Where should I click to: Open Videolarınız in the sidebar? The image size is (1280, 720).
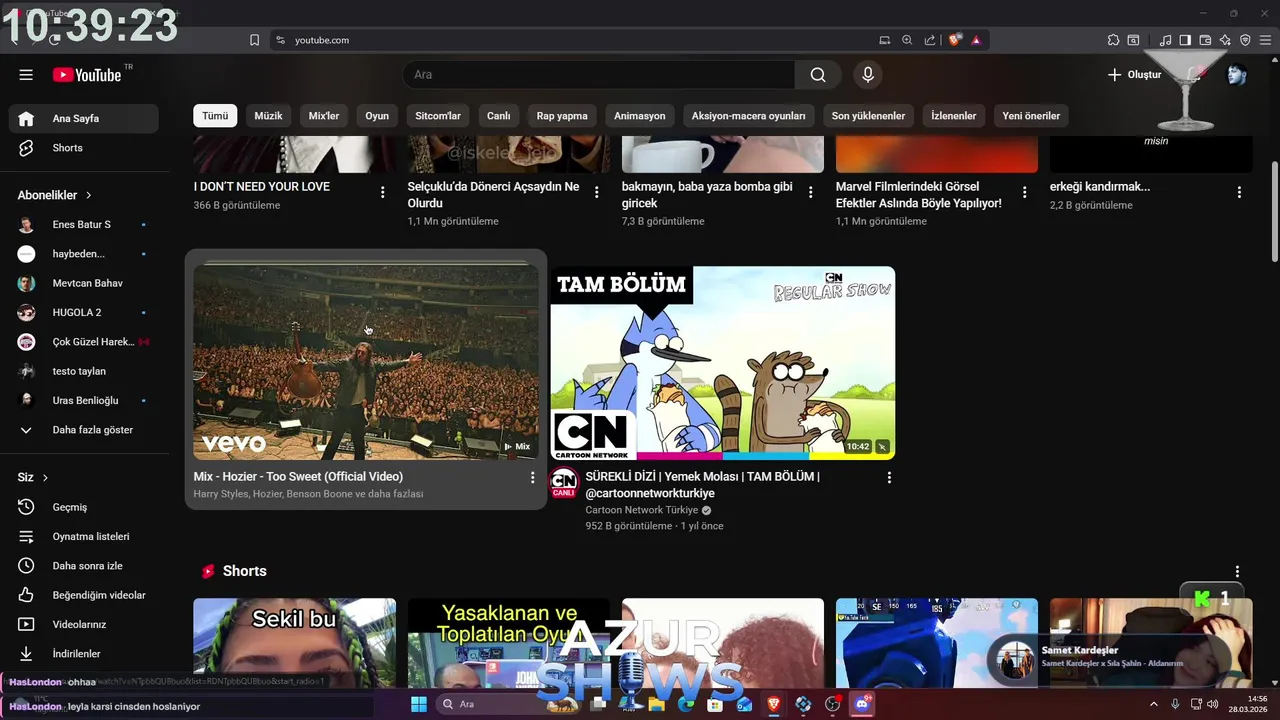pos(84,624)
